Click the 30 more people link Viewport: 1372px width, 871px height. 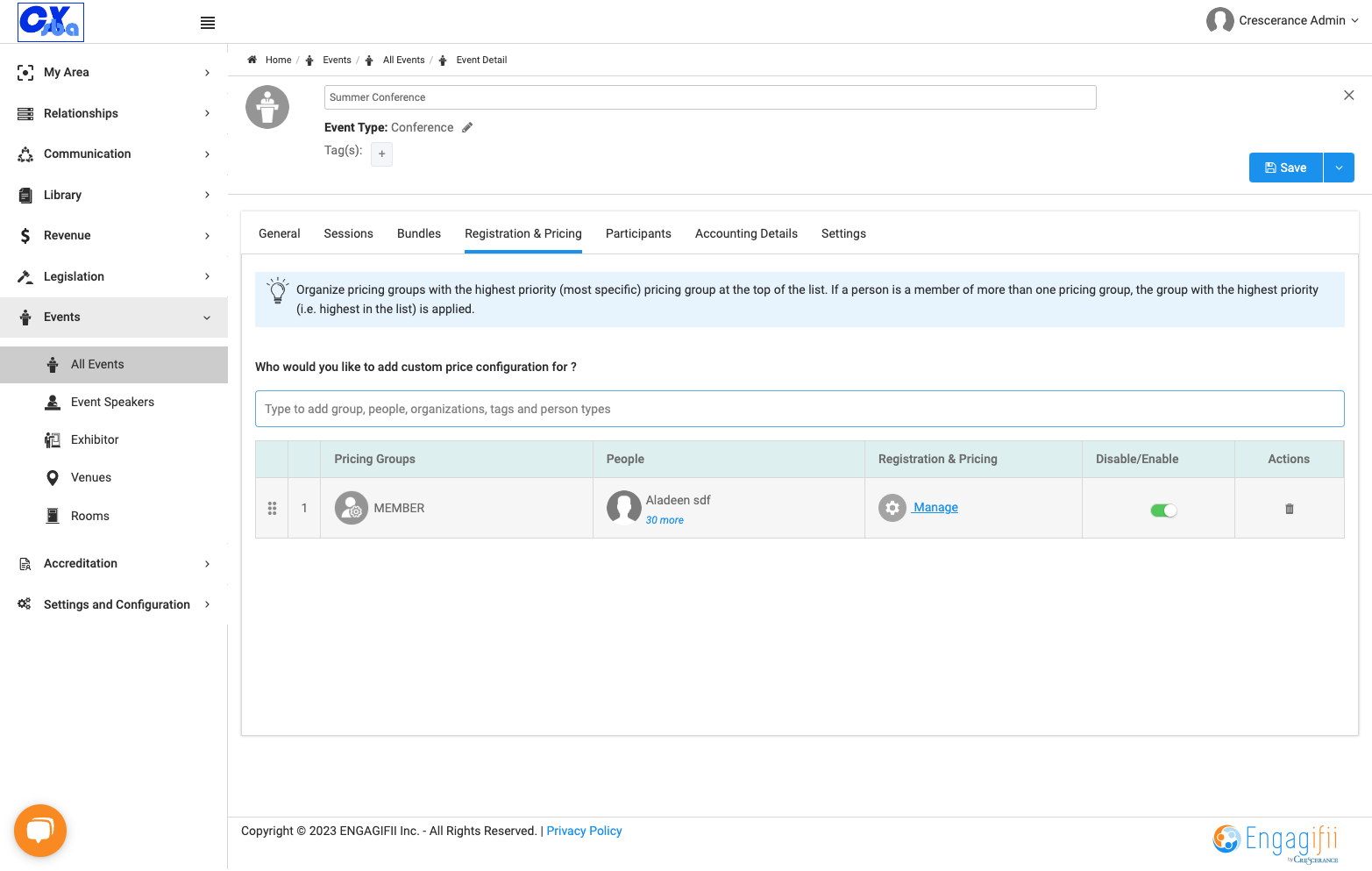pos(665,520)
